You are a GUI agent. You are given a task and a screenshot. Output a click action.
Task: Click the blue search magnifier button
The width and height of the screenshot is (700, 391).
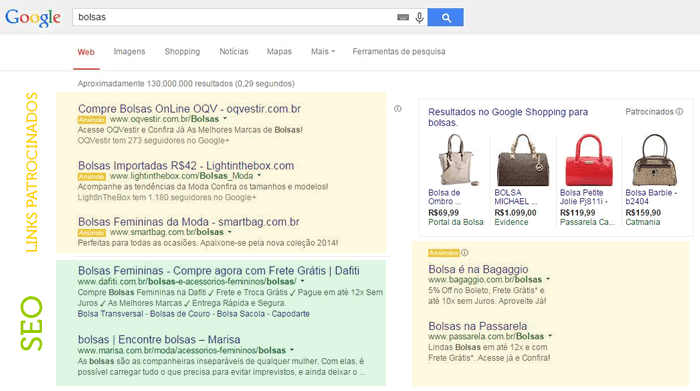pyautogui.click(x=446, y=17)
